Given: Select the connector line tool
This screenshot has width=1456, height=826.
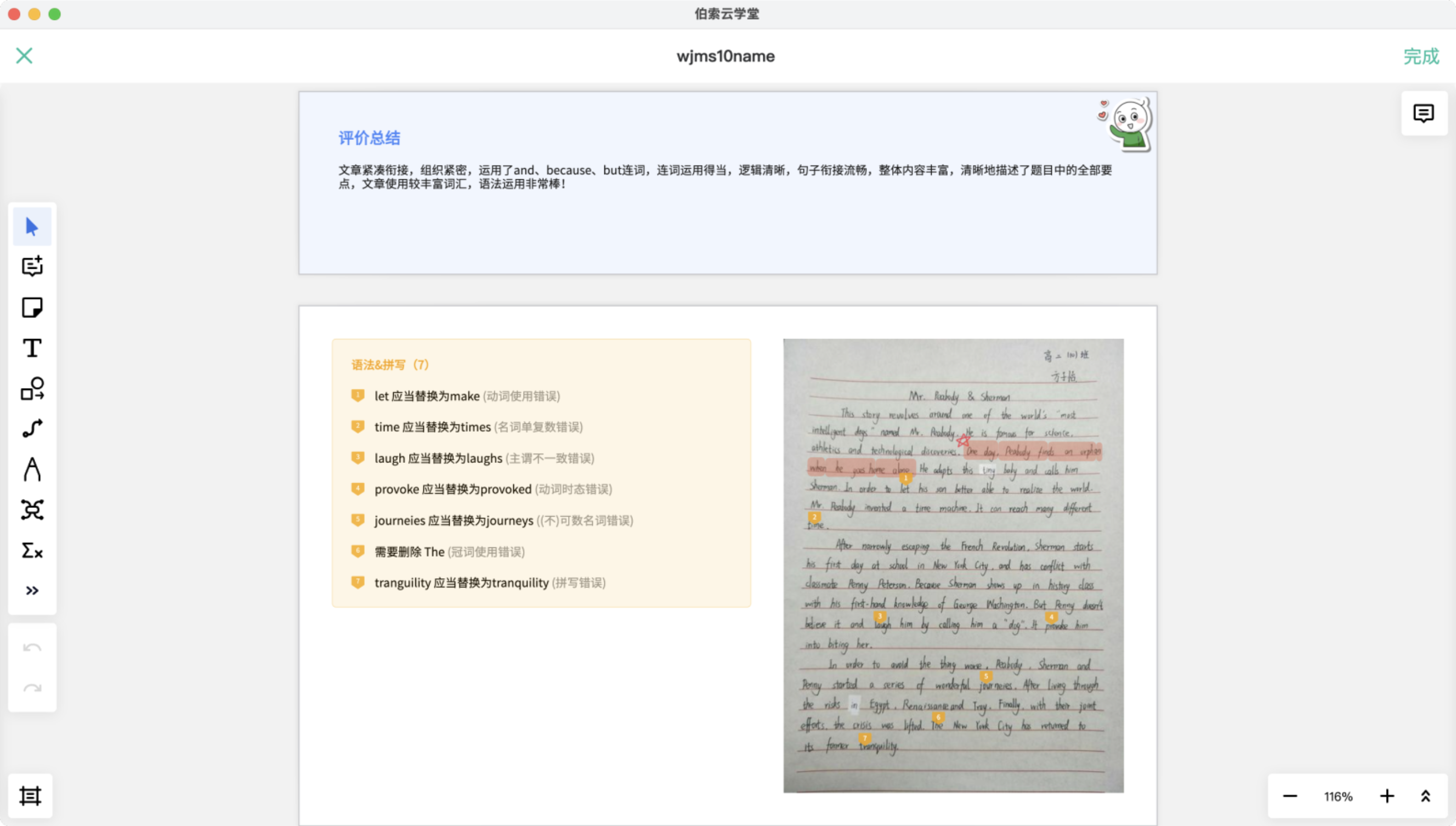Looking at the screenshot, I should [32, 429].
